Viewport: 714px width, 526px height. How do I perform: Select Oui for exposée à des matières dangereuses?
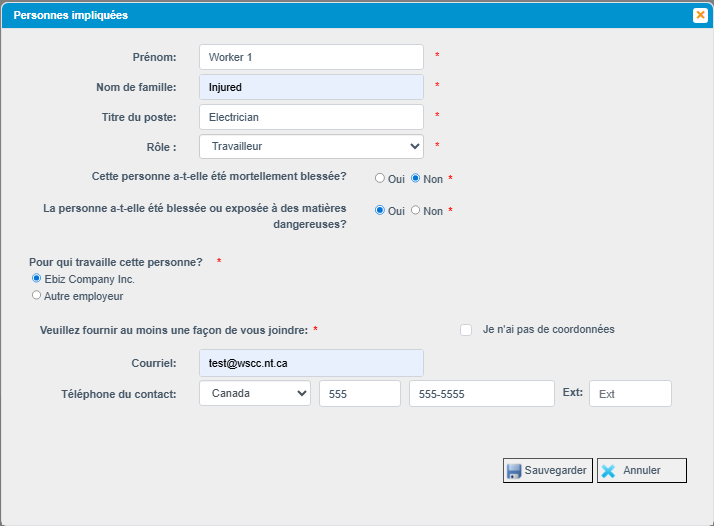click(380, 210)
